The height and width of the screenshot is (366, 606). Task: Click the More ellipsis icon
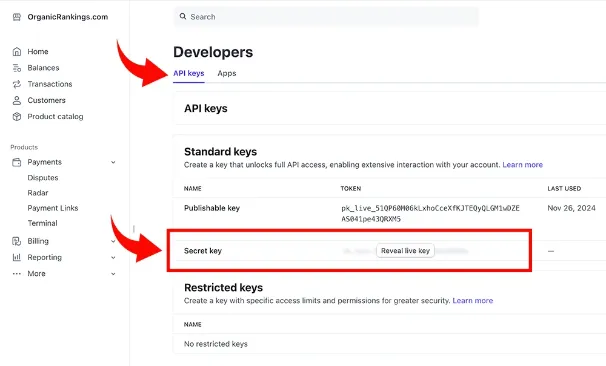(x=17, y=274)
